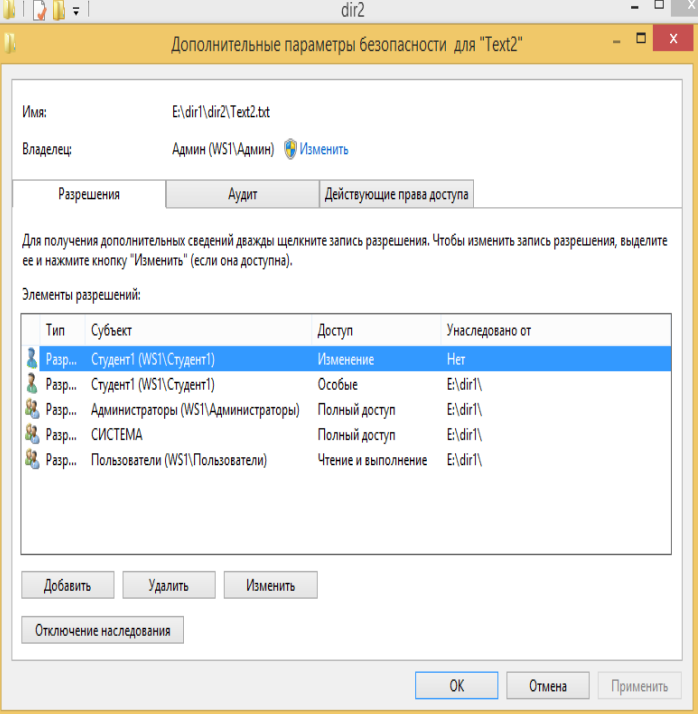Click the new folder icon in the dir2 window toolbar
The image size is (698, 714).
[x=59, y=10]
